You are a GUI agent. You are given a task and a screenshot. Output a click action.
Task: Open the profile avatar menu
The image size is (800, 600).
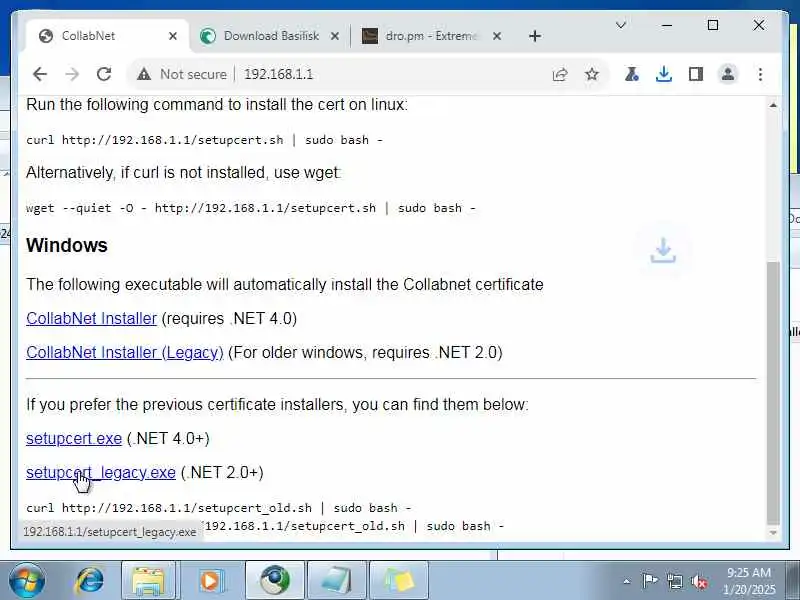728,74
